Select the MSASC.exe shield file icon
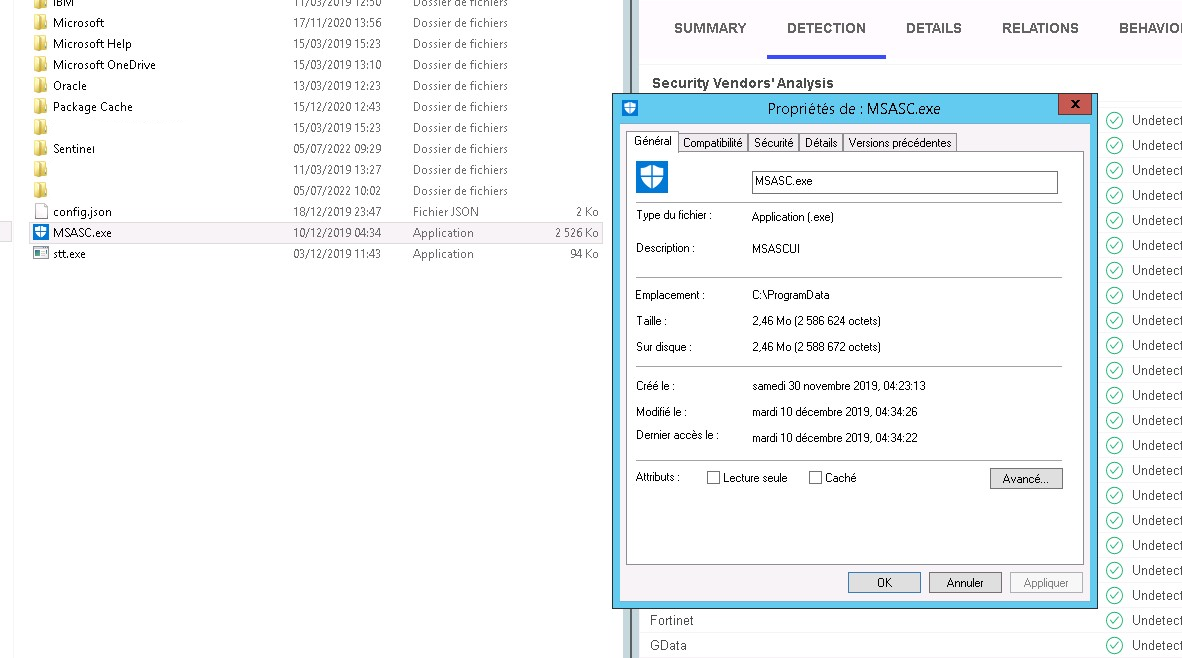This screenshot has height=658, width=1182. (40, 232)
